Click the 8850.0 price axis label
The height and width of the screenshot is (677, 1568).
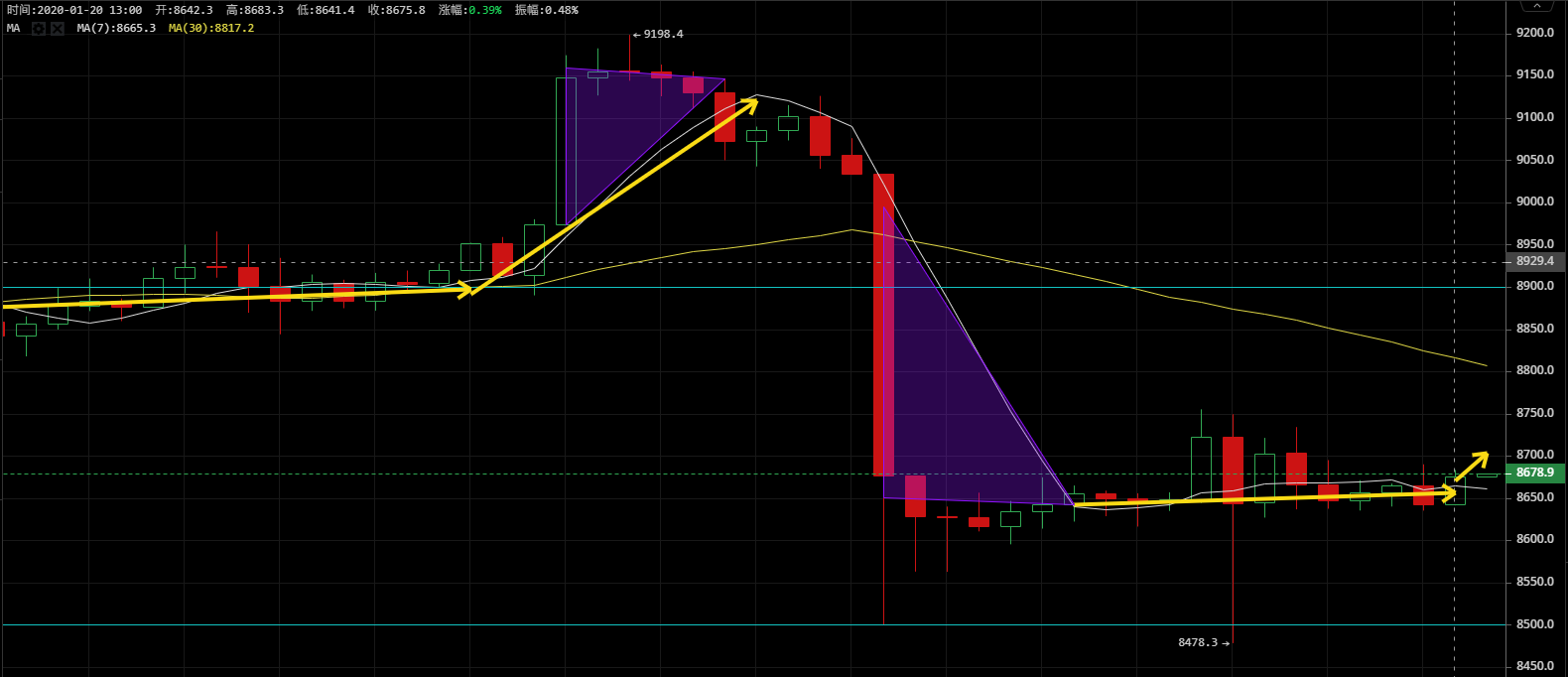[x=1535, y=329]
